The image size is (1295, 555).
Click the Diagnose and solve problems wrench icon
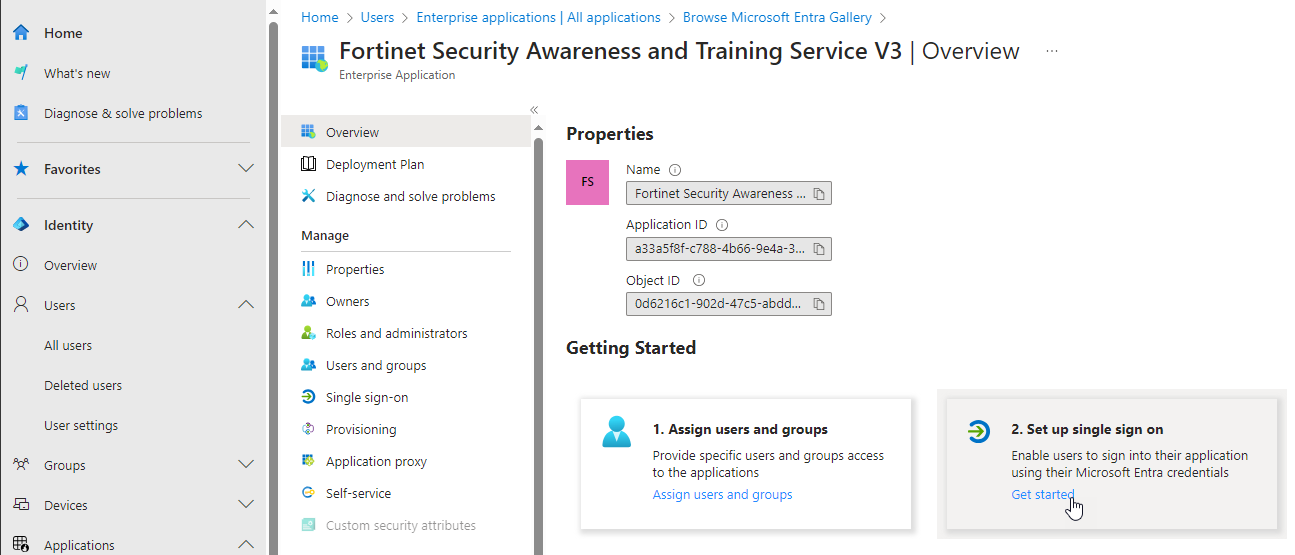(x=308, y=196)
